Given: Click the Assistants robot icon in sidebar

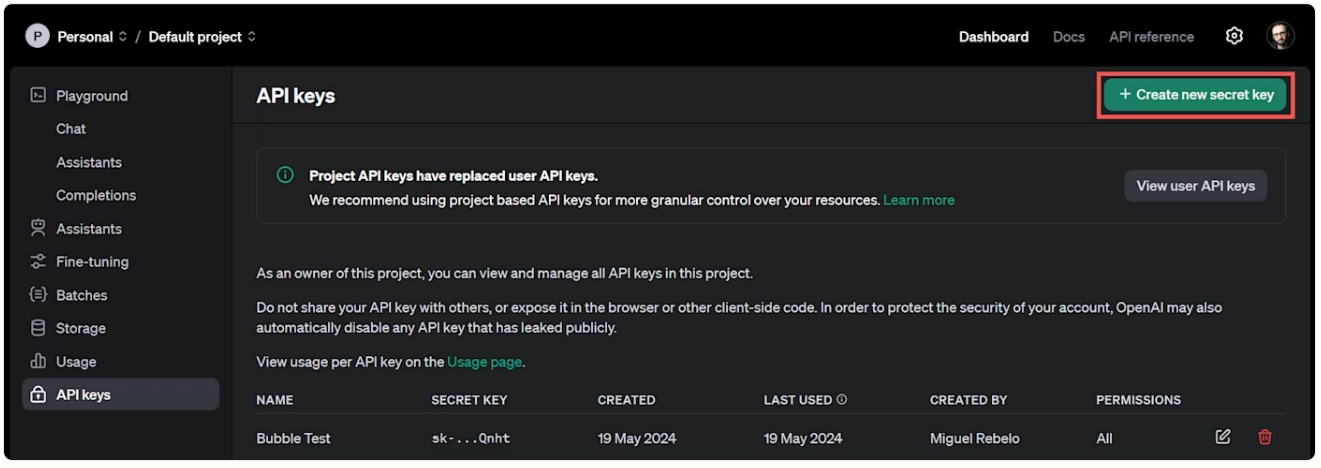Looking at the screenshot, I should tap(38, 228).
